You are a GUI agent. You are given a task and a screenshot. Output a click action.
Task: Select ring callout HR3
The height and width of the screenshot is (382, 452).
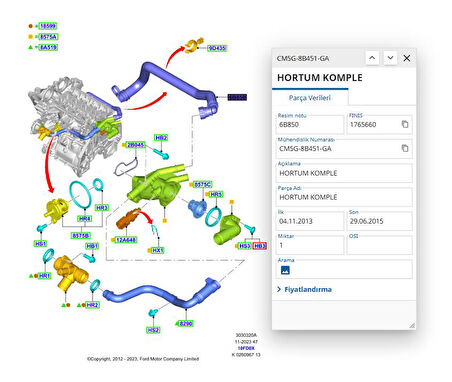click(x=102, y=208)
